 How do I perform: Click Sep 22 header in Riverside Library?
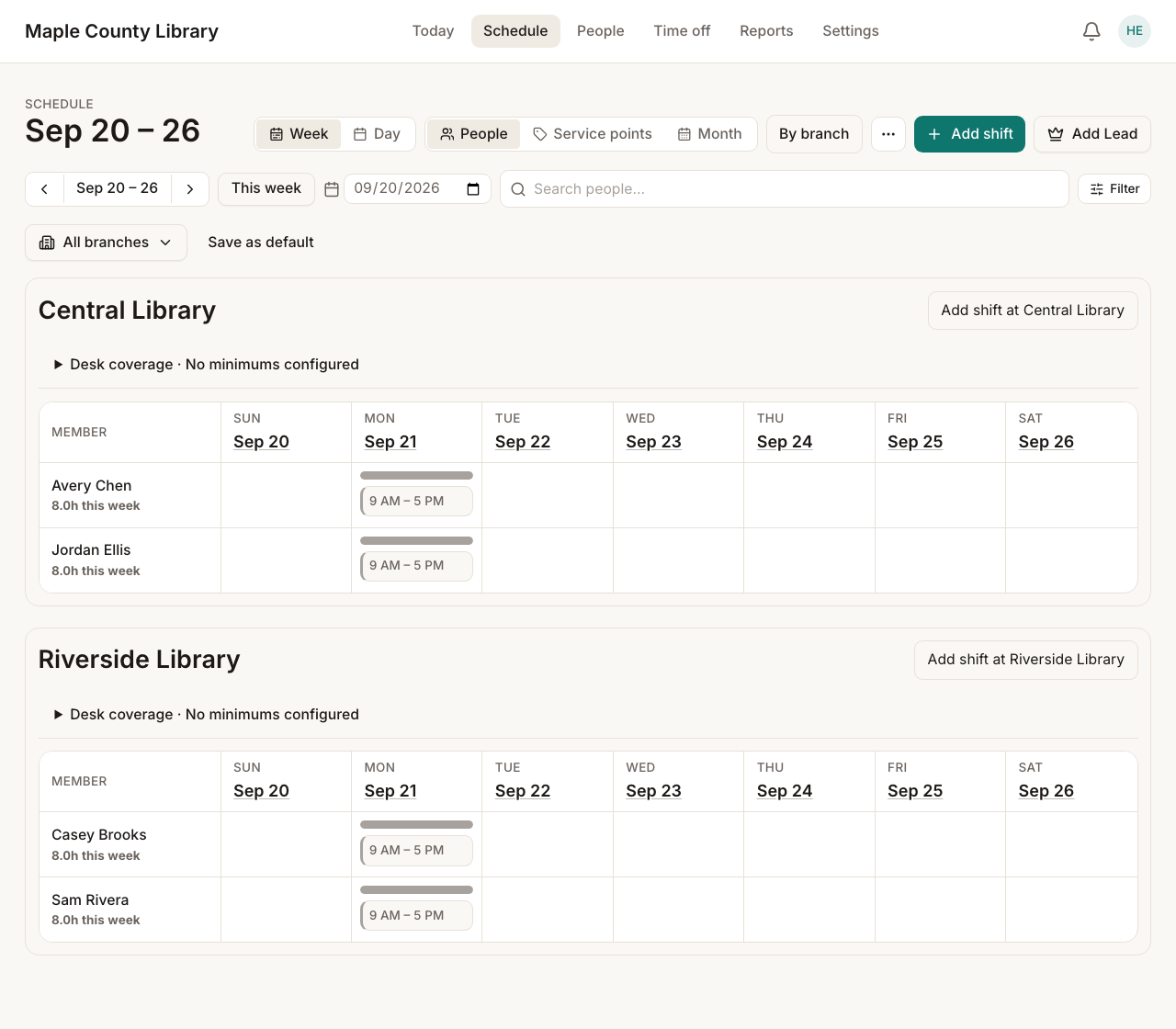[523, 791]
